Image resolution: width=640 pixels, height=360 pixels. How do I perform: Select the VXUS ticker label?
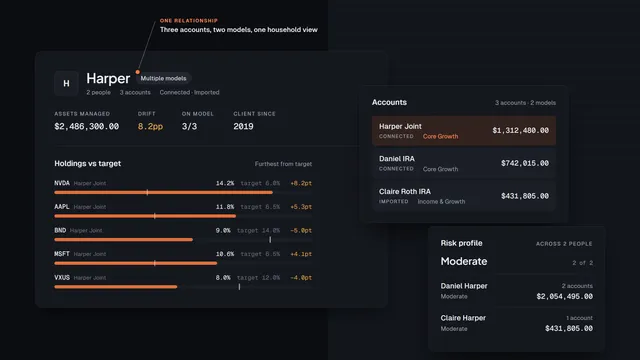click(x=62, y=278)
